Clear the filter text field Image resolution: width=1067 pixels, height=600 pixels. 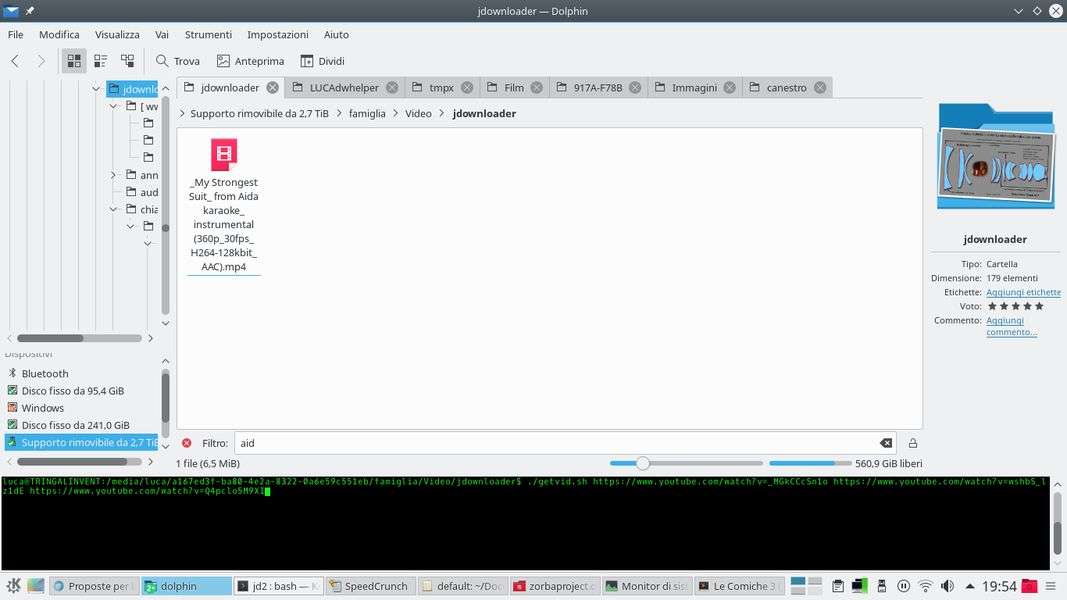point(885,443)
